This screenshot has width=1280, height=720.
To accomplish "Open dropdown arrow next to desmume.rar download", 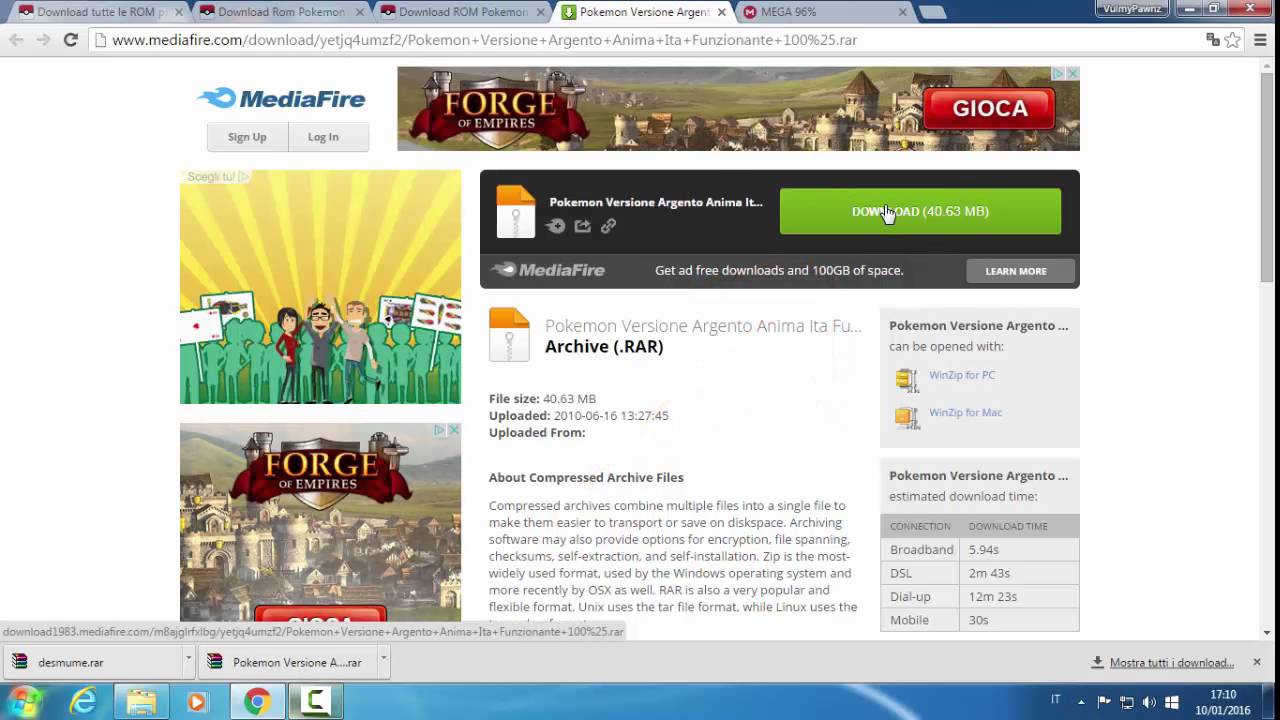I will tap(188, 662).
